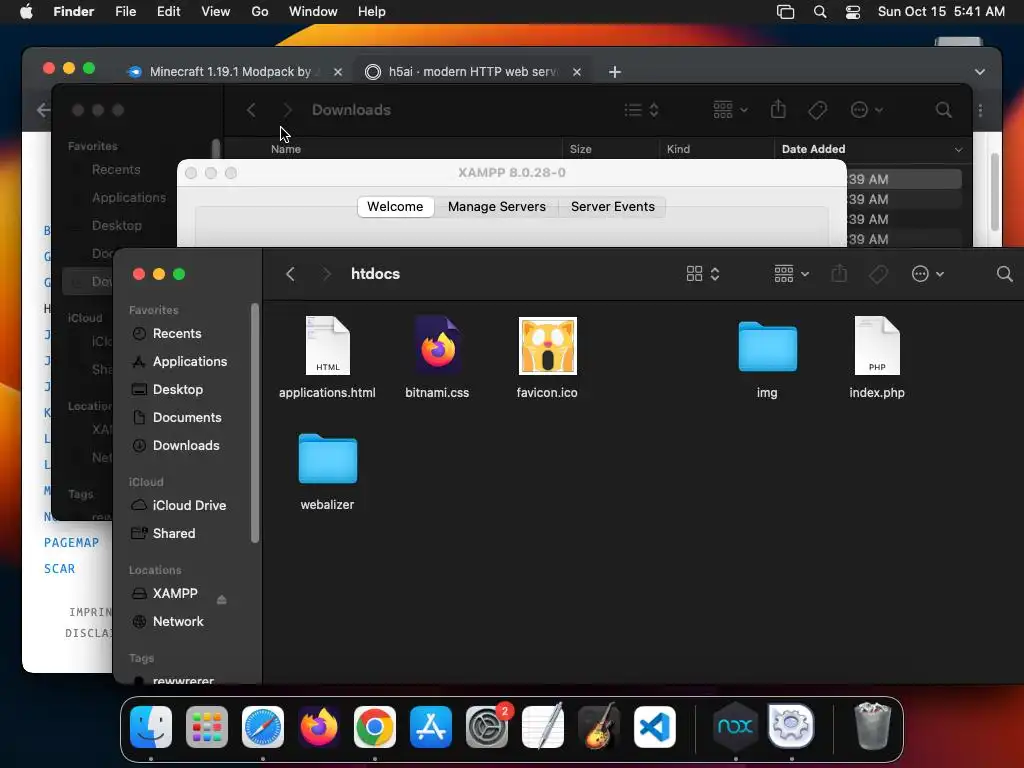
Task: Open group-by dropdown in htdocs toolbar
Action: pos(792,274)
